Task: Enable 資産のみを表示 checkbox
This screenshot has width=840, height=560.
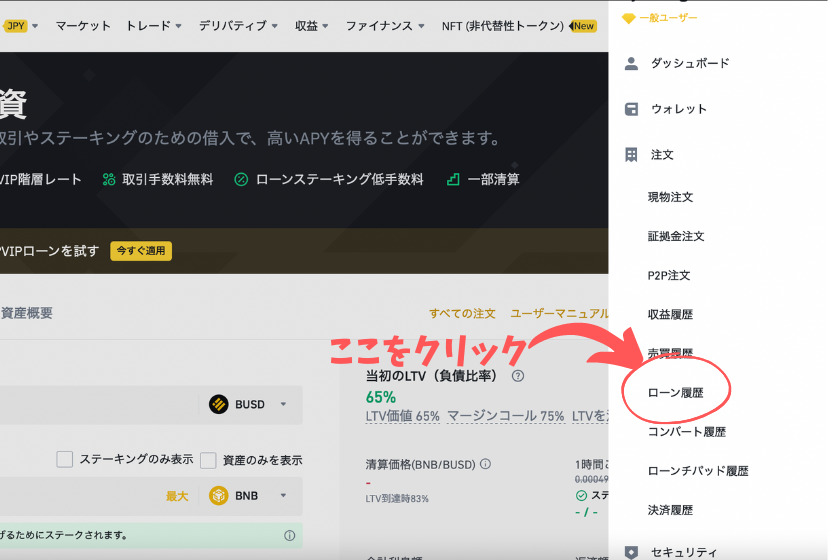Action: (x=208, y=460)
